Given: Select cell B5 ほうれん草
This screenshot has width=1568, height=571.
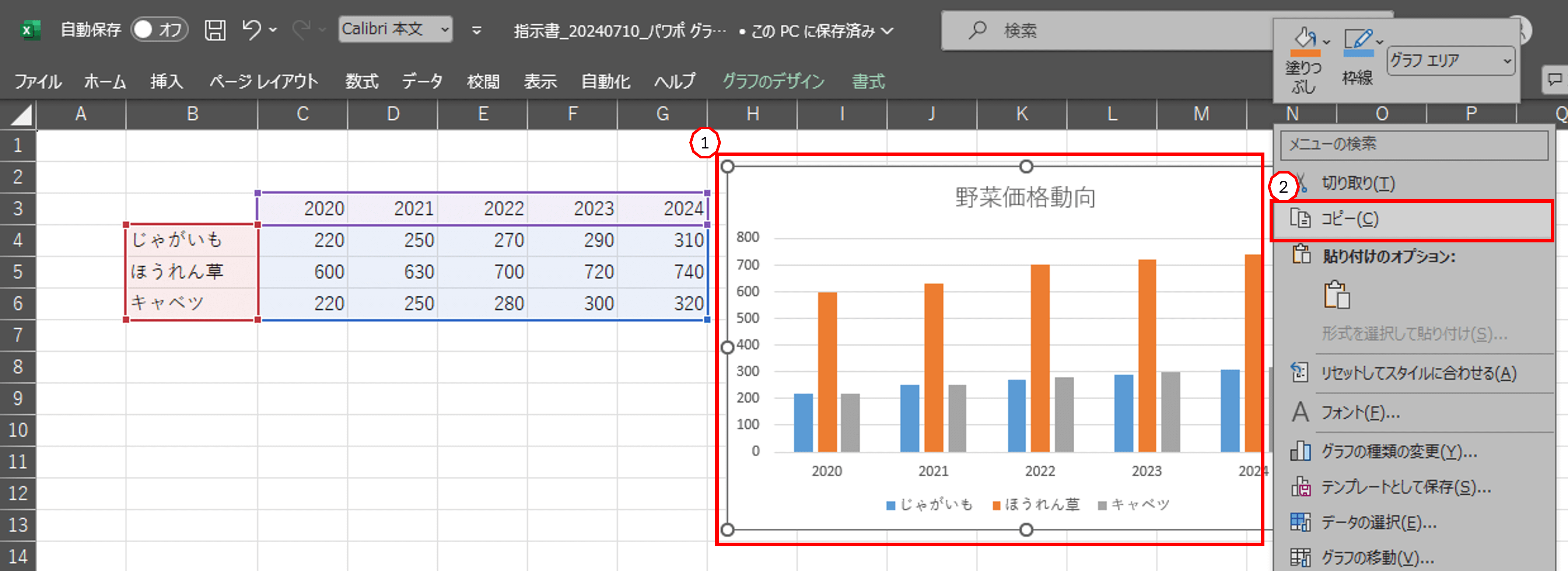Looking at the screenshot, I should (x=192, y=272).
